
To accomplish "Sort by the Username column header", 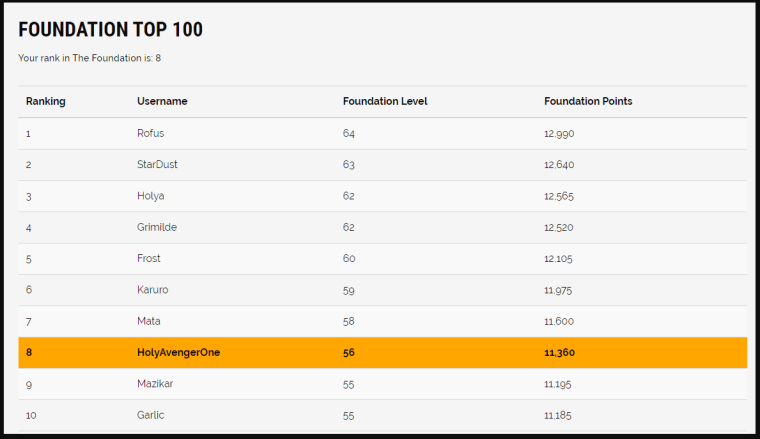I will point(162,101).
